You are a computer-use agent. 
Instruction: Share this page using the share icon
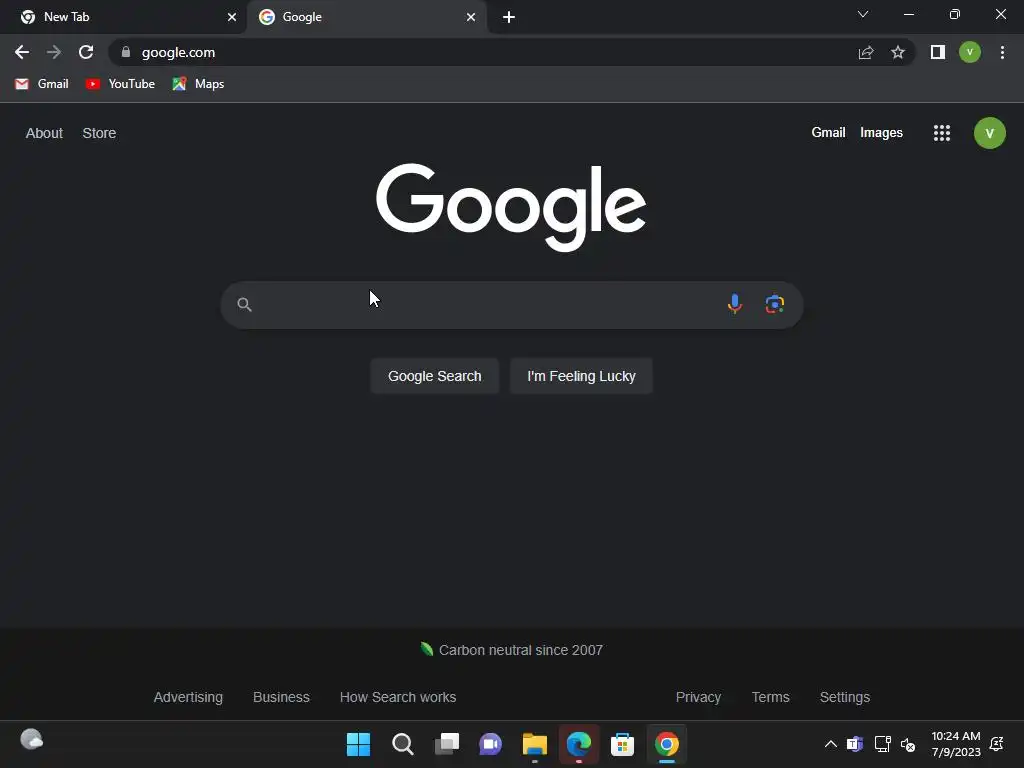tap(866, 52)
